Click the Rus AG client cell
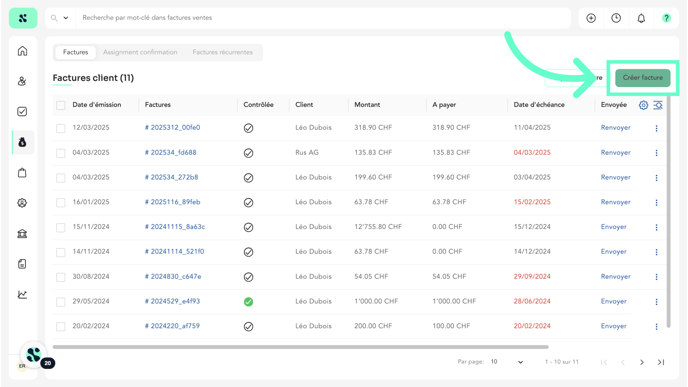The width and height of the screenshot is (688, 387). (307, 153)
